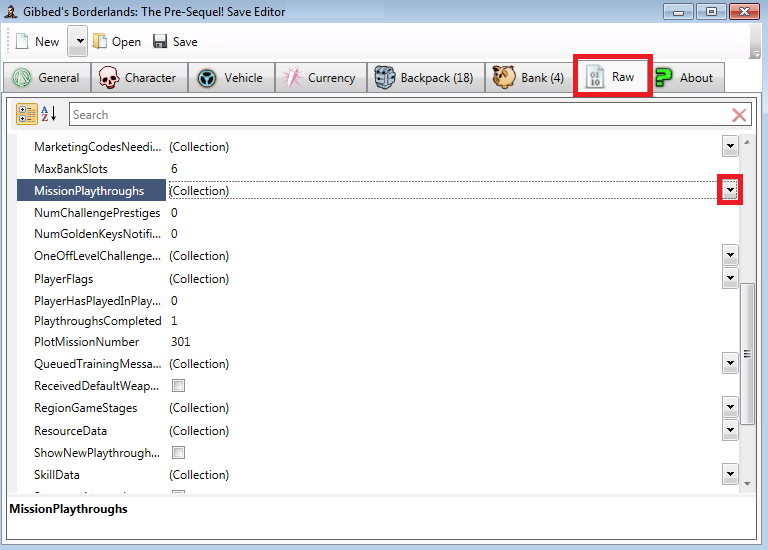This screenshot has height=550, width=768.
Task: Click the Save floppy disk icon
Action: coord(160,42)
